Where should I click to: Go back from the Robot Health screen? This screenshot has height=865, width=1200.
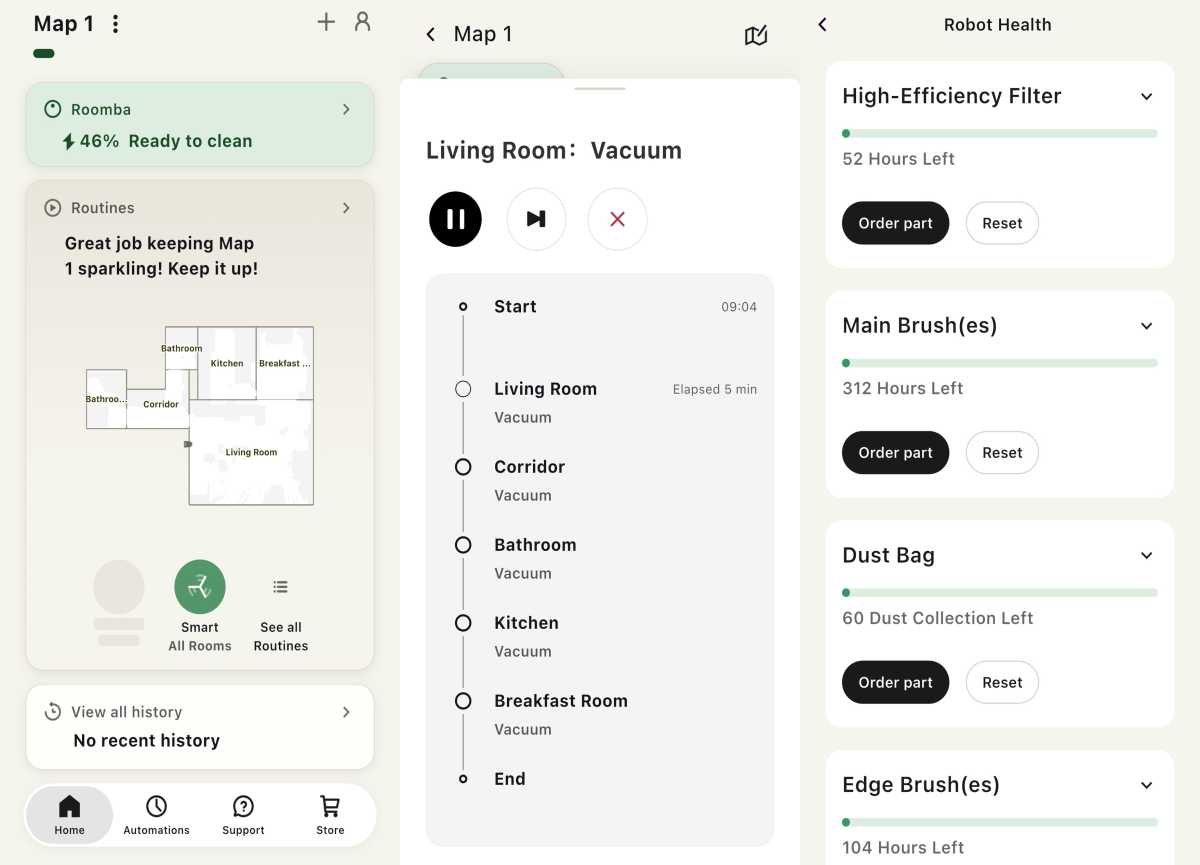coord(823,25)
